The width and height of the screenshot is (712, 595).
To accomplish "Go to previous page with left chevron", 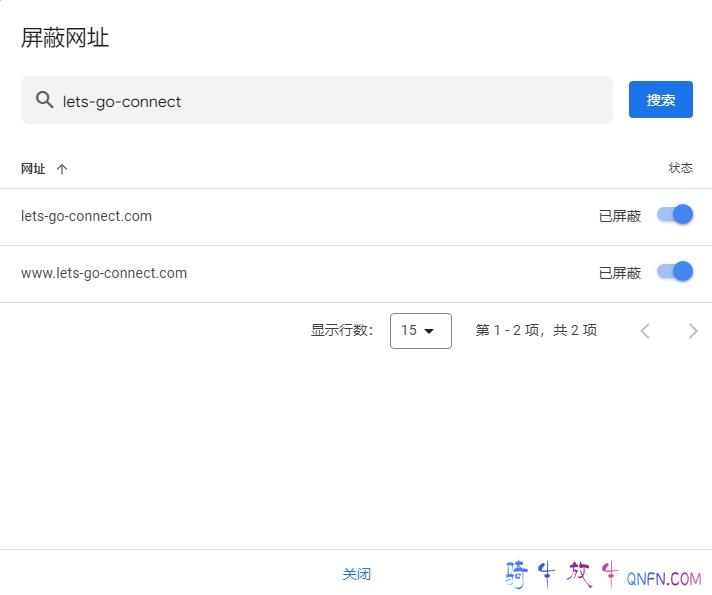I will 645,331.
